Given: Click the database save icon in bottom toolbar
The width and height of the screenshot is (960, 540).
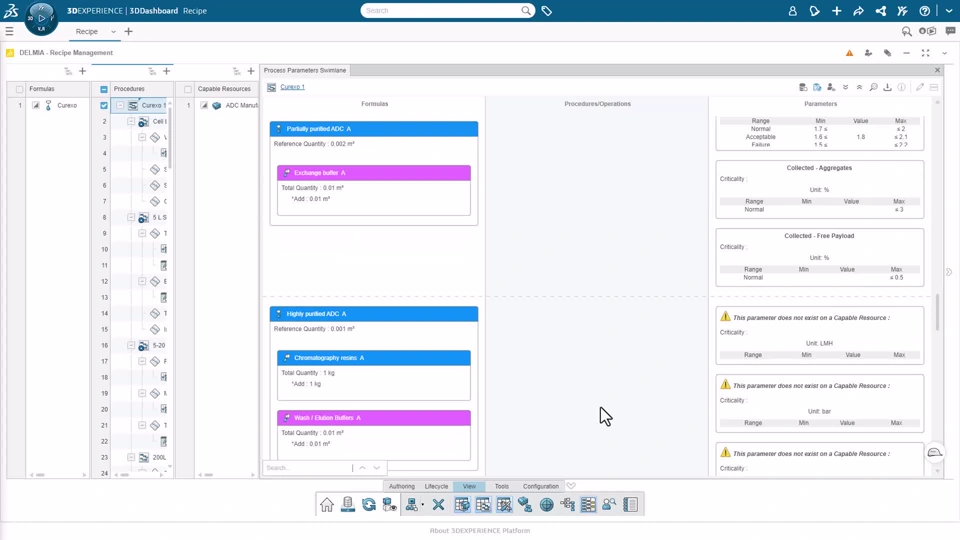Looking at the screenshot, I should (348, 504).
